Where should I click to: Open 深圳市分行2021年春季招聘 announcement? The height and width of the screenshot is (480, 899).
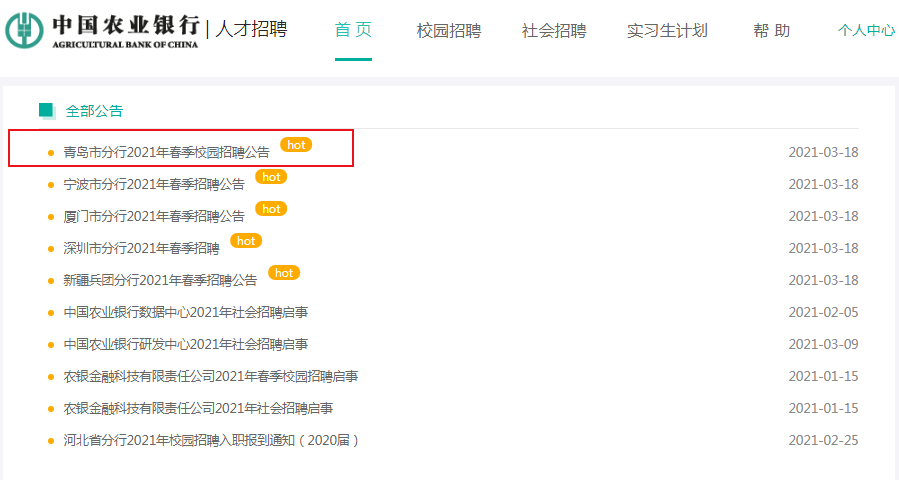click(141, 248)
